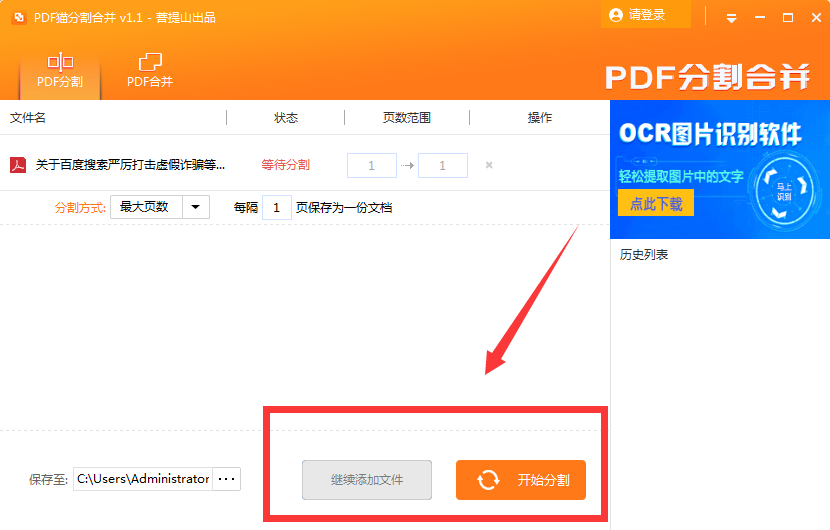Click the 历史列表 heading
Image resolution: width=830 pixels, height=530 pixels.
(x=644, y=255)
